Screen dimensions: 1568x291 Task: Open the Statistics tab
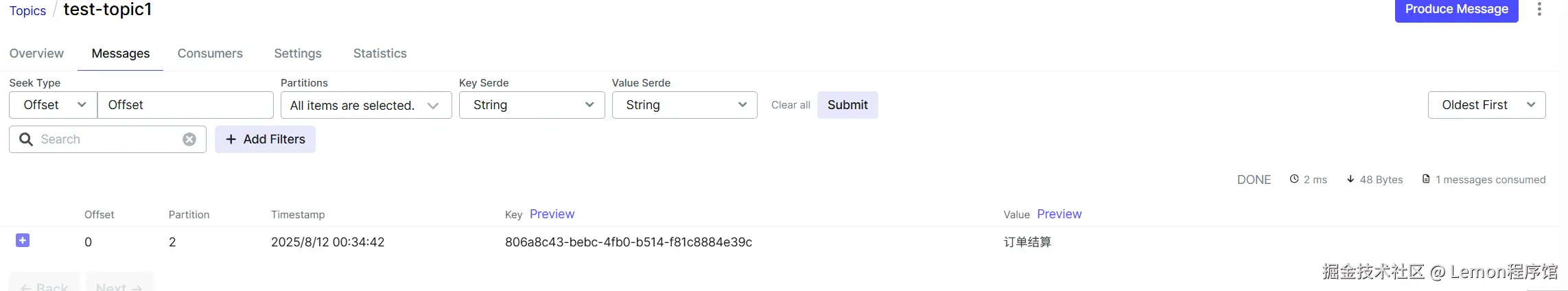coord(380,54)
